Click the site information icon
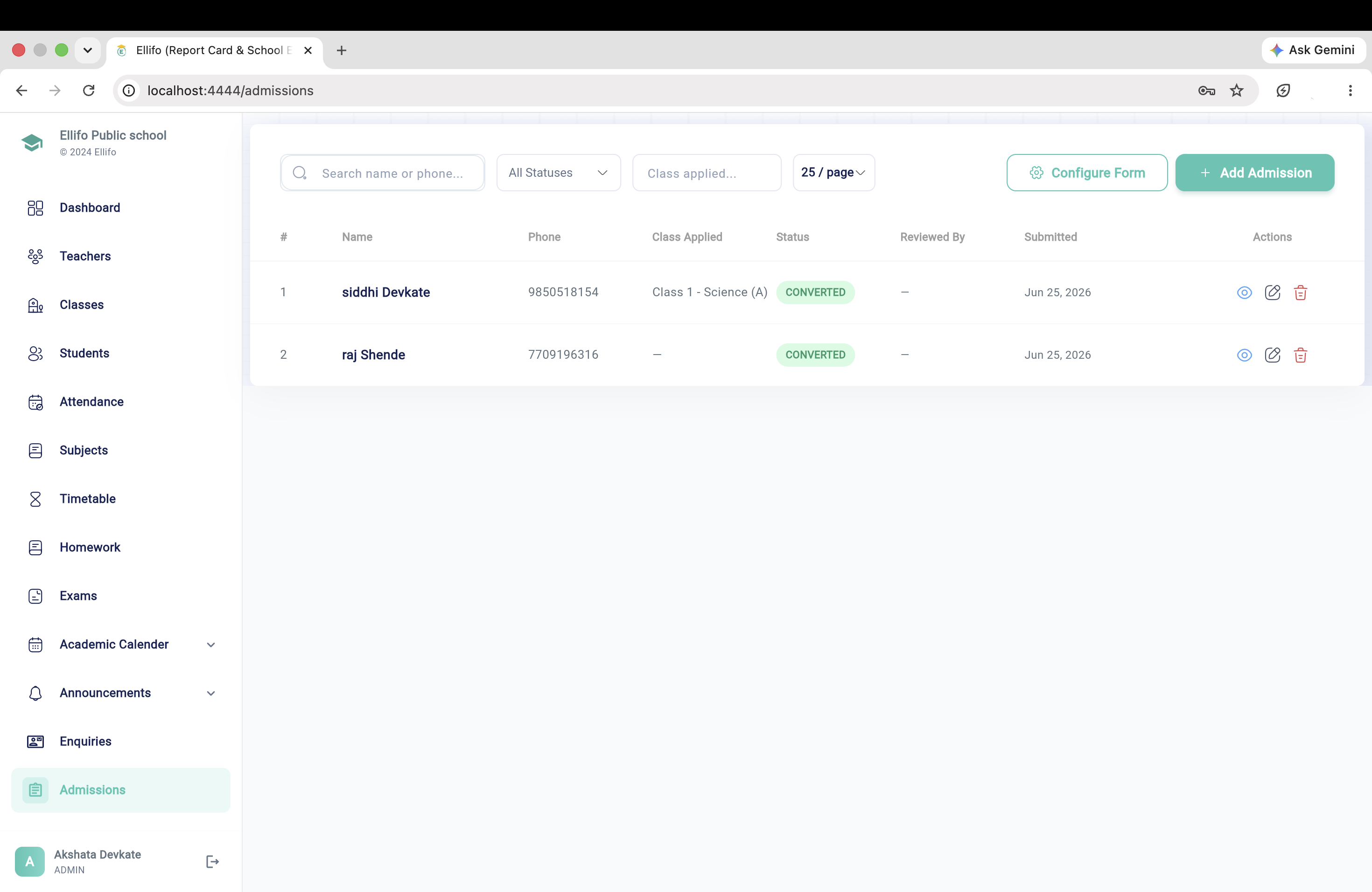 (129, 91)
